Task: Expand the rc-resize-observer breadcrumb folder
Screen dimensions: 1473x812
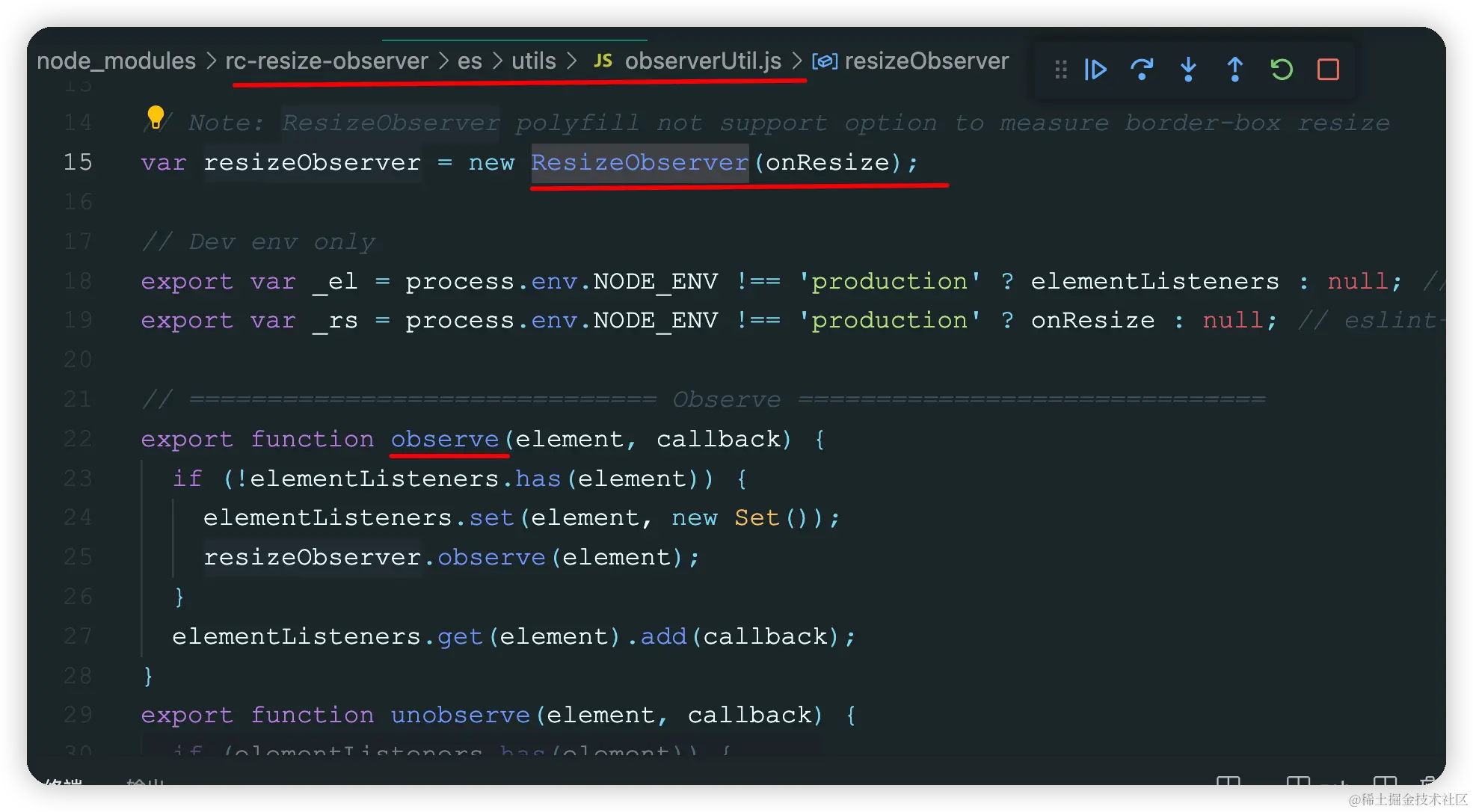Action: pyautogui.click(x=327, y=61)
